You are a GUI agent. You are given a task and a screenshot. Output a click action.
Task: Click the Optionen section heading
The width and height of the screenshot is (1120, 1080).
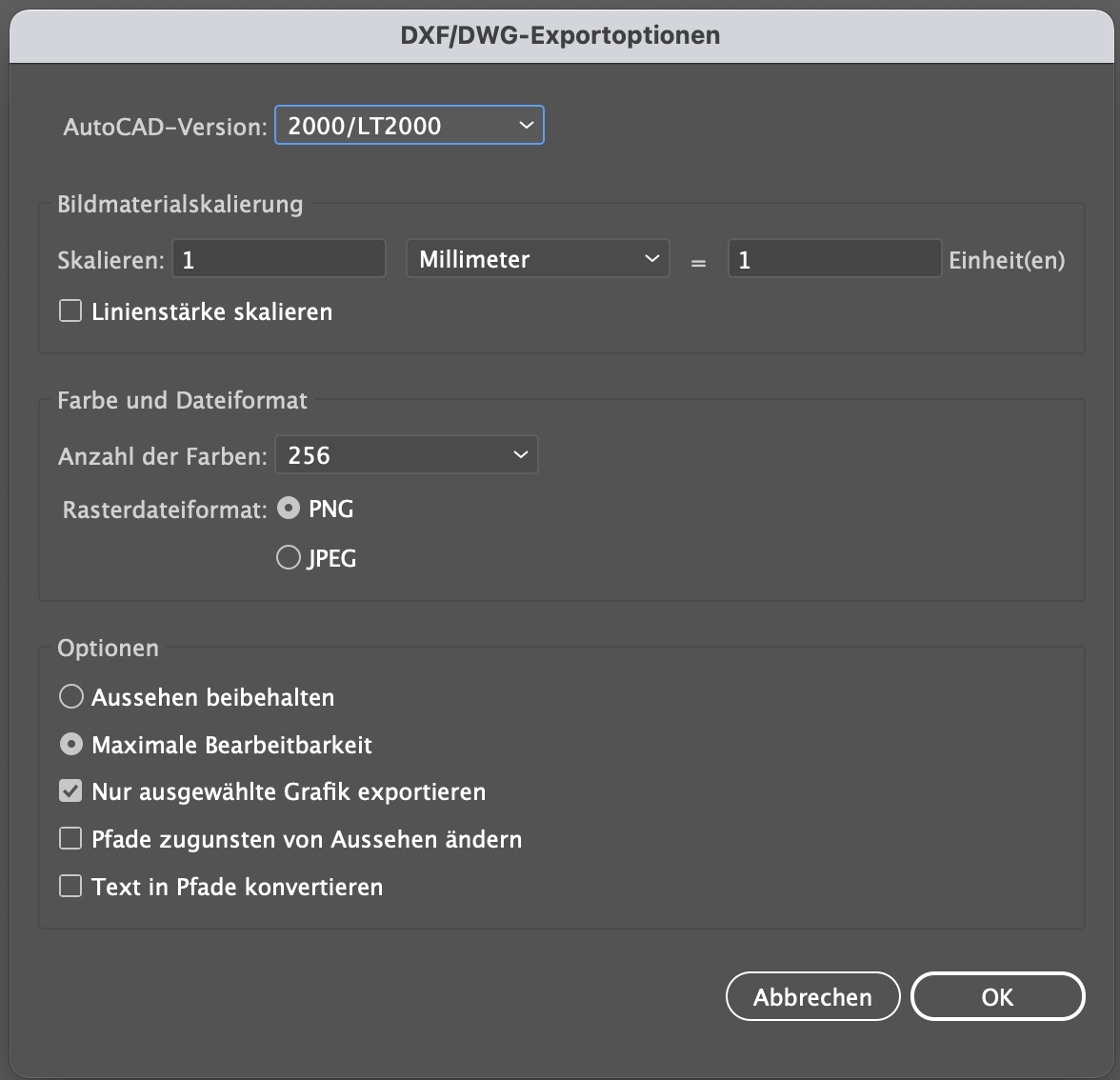tap(108, 649)
